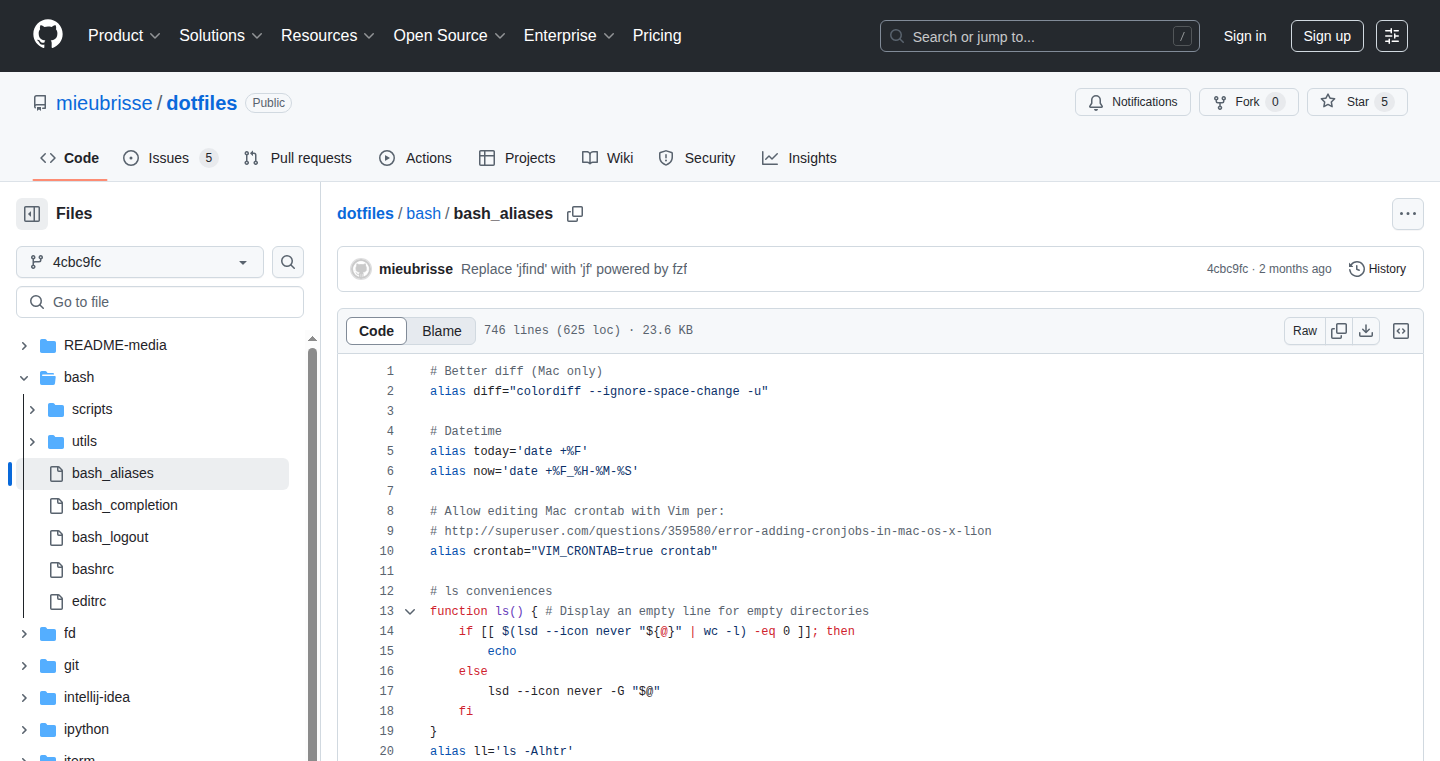
Task: Open the Insights tab
Action: point(799,158)
